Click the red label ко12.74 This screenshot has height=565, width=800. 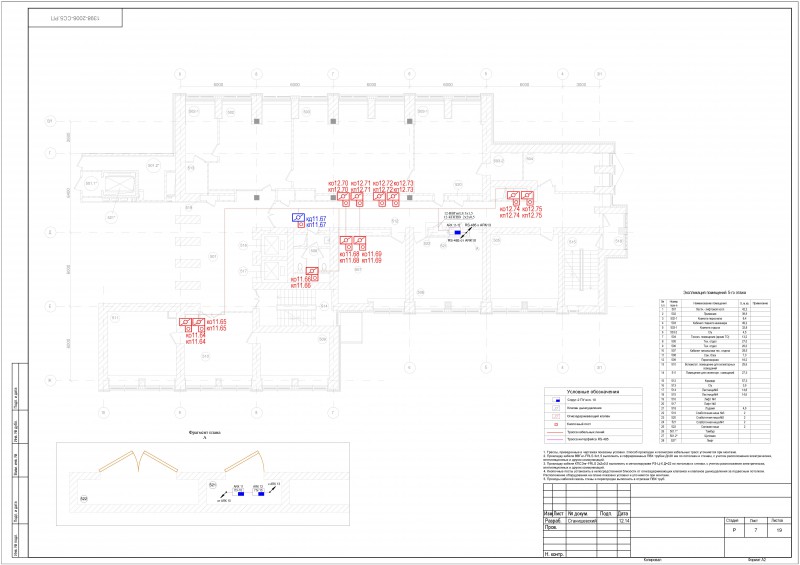pos(510,209)
